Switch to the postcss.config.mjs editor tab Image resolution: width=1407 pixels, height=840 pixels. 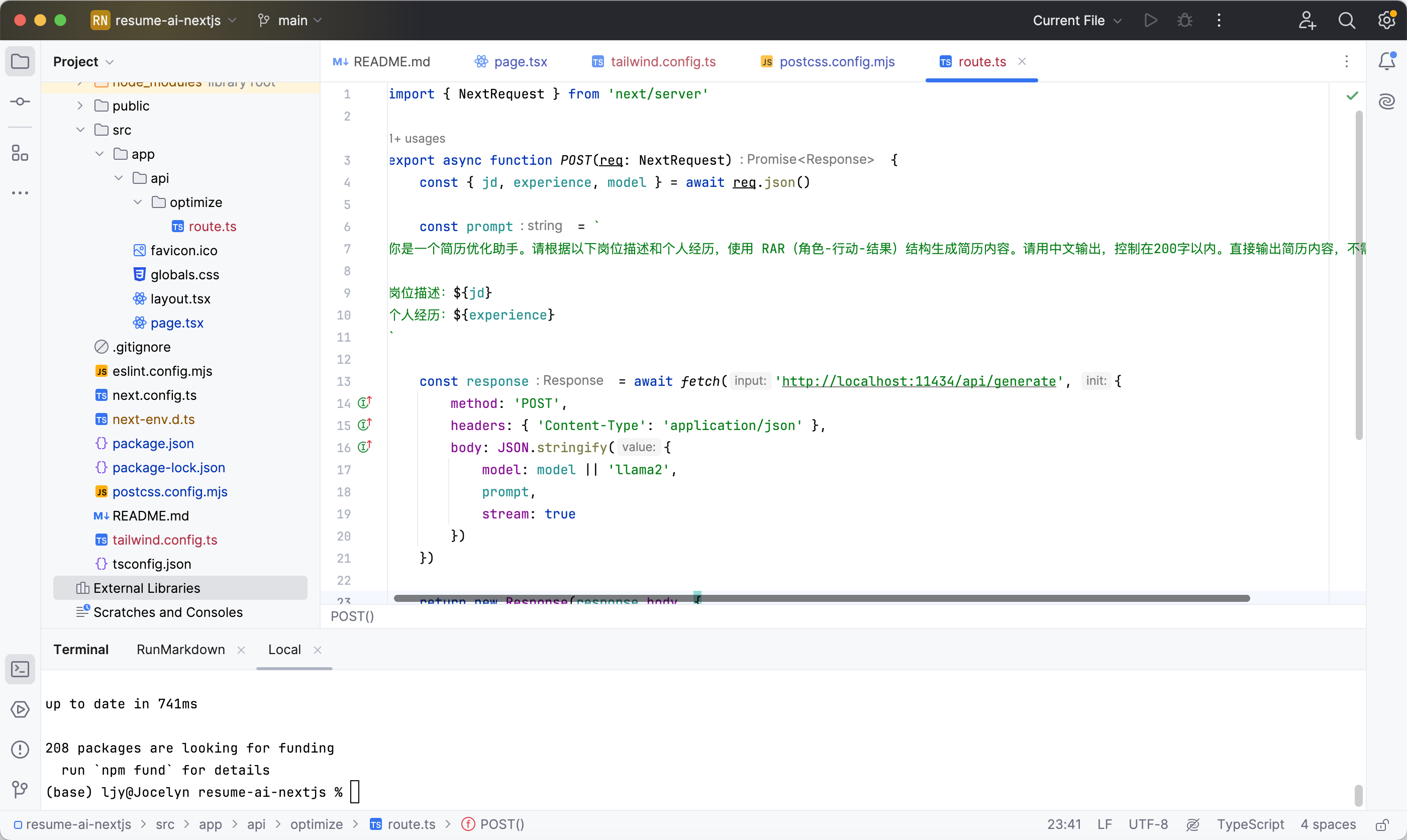pyautogui.click(x=828, y=61)
